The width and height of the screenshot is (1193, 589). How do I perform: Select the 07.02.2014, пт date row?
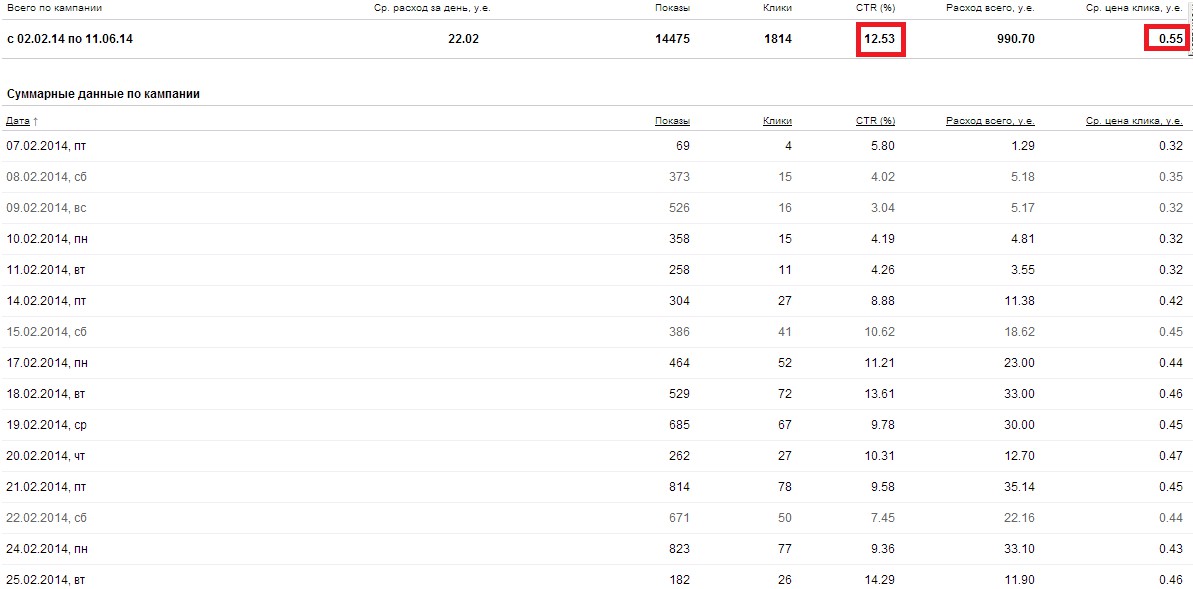tap(46, 146)
